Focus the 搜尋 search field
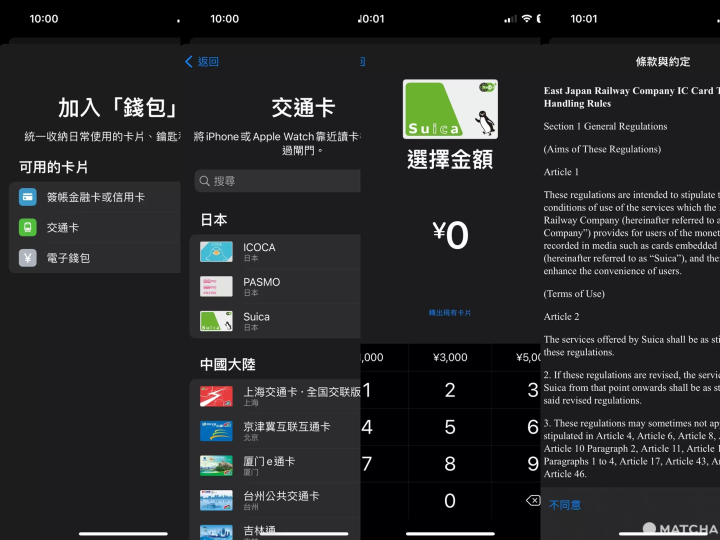This screenshot has height=540, width=720. [277, 181]
